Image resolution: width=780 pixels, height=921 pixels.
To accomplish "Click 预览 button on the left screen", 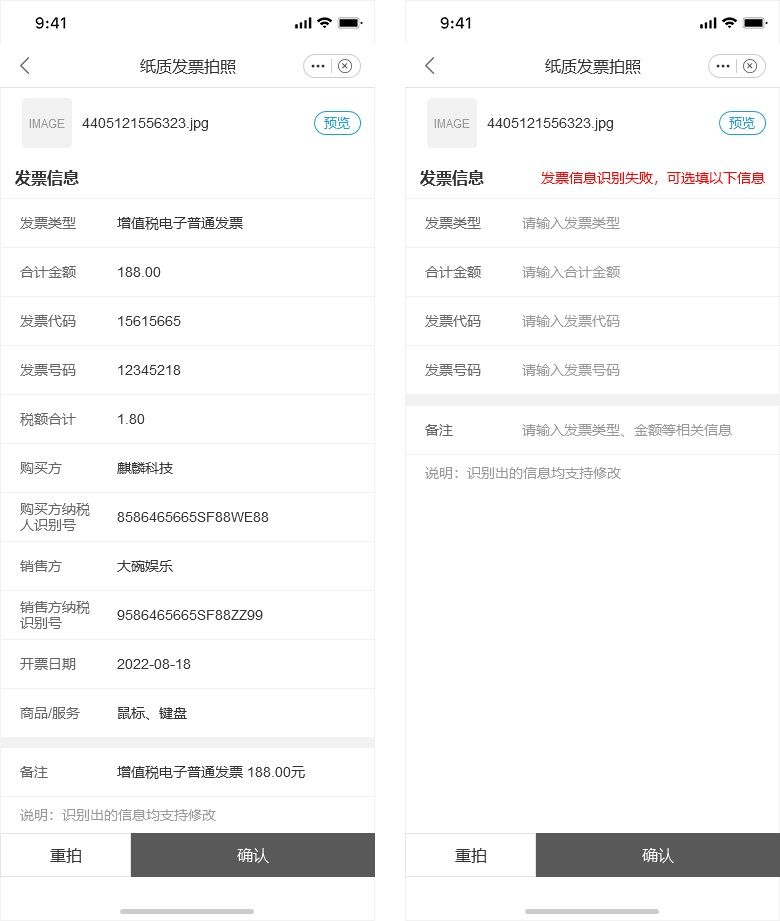I will click(337, 123).
